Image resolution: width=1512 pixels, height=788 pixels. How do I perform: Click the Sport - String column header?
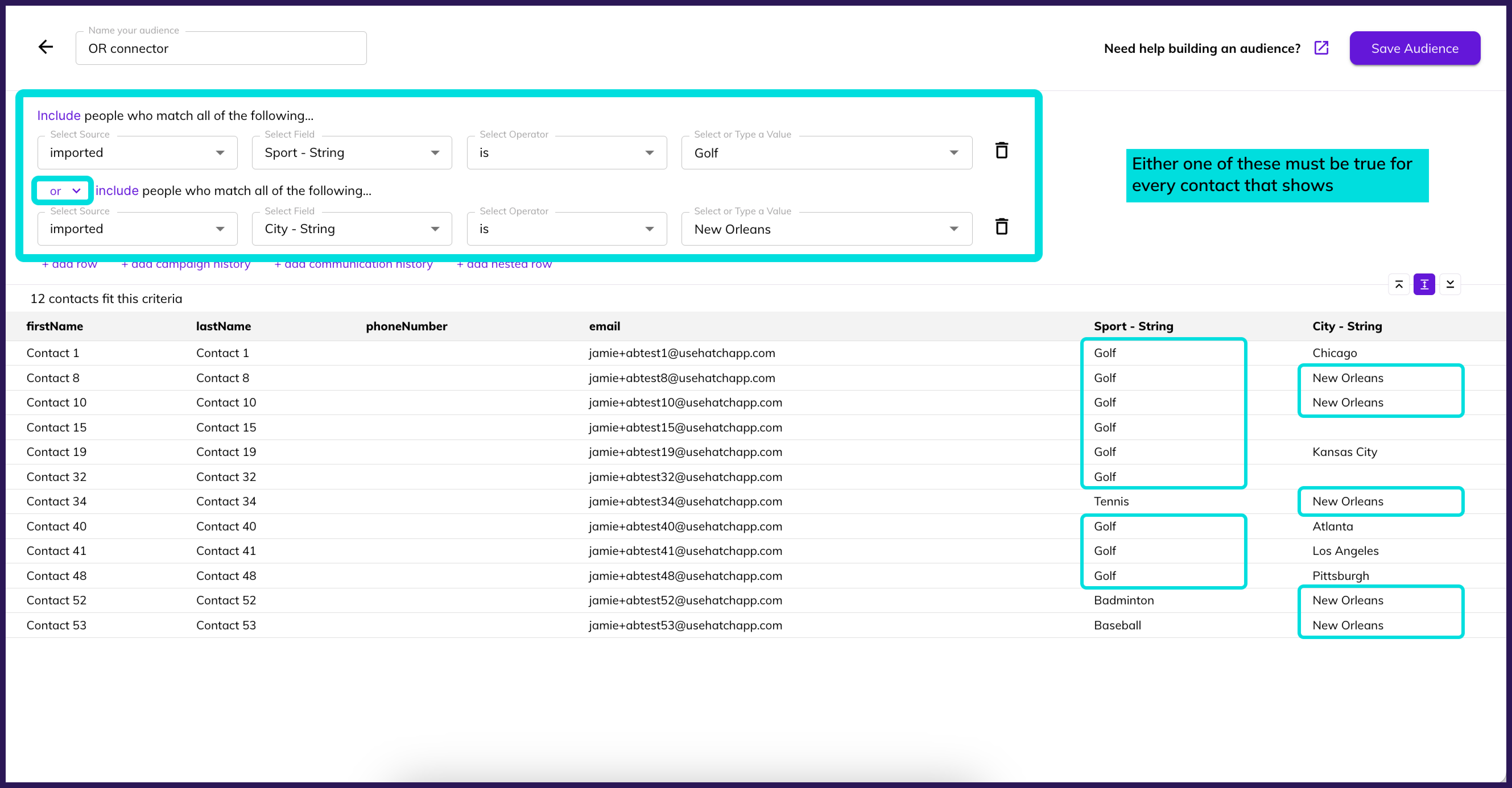[x=1133, y=326]
